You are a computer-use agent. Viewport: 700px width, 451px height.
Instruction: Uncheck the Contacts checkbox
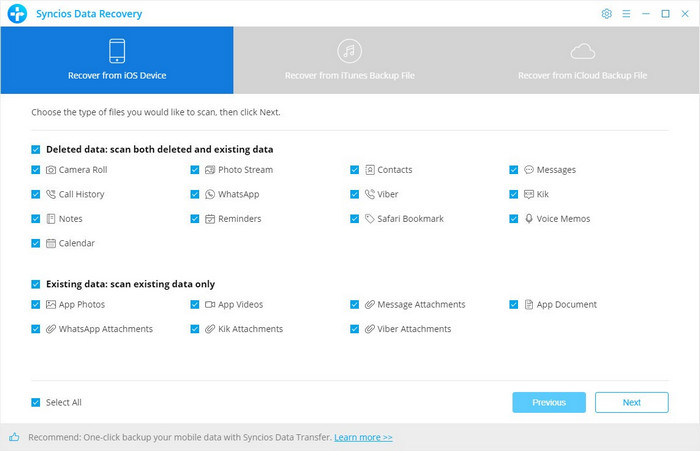[354, 170]
